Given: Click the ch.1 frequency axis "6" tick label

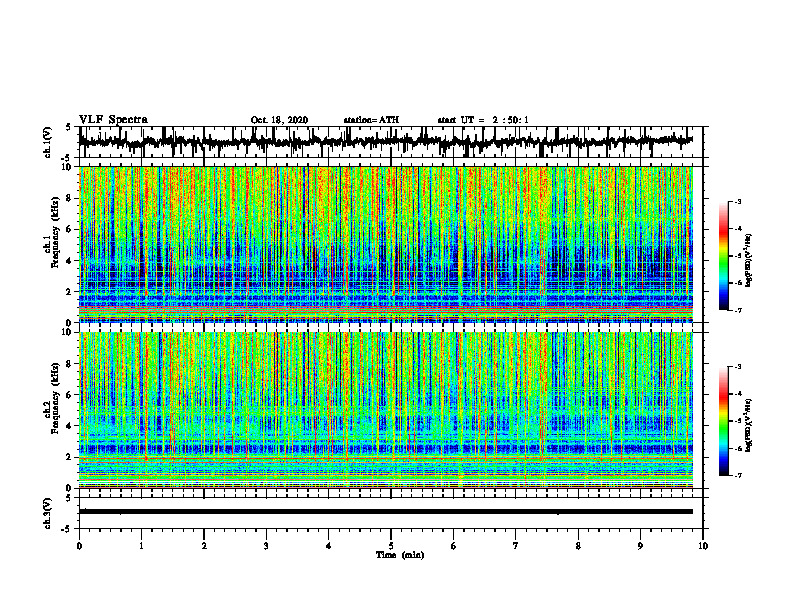Looking at the screenshot, I should [x=70, y=229].
